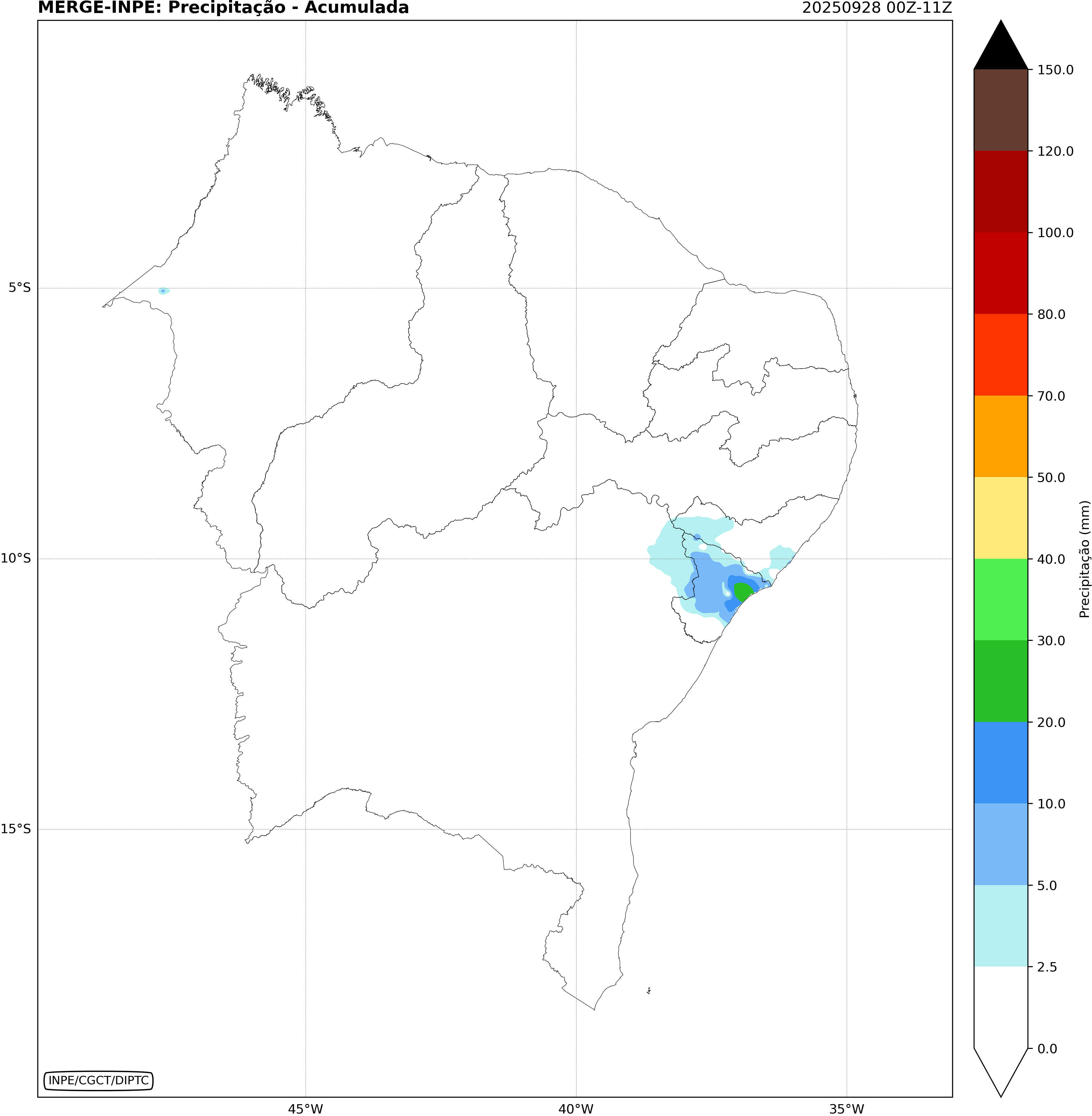Click the 10°S latitude axis label
The image size is (1092, 1116).
16,558
